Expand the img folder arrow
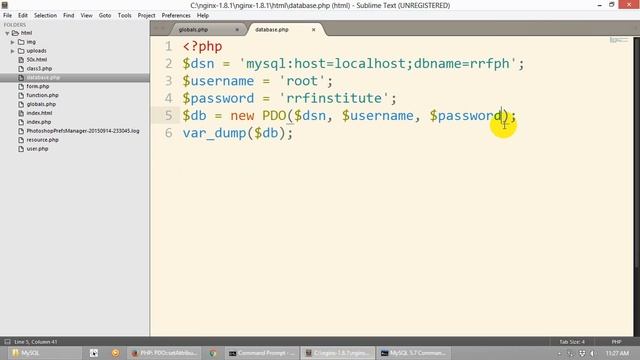This screenshot has height=360, width=640. coord(12,42)
